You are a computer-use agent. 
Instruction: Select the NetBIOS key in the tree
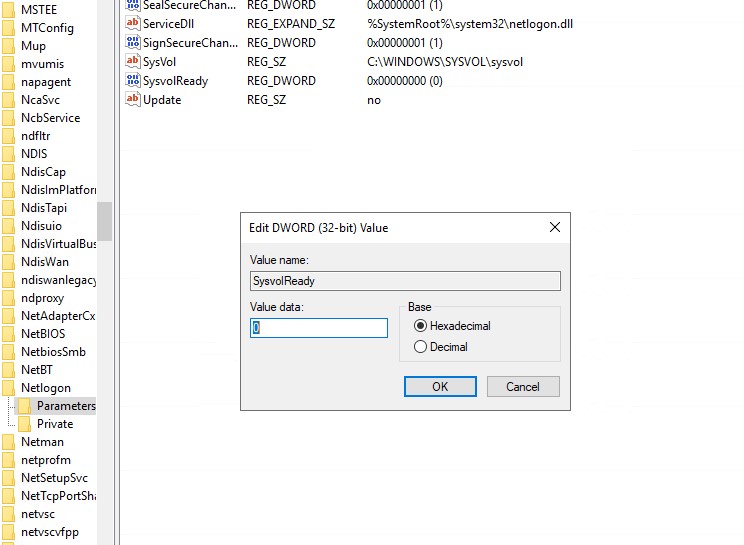43,334
